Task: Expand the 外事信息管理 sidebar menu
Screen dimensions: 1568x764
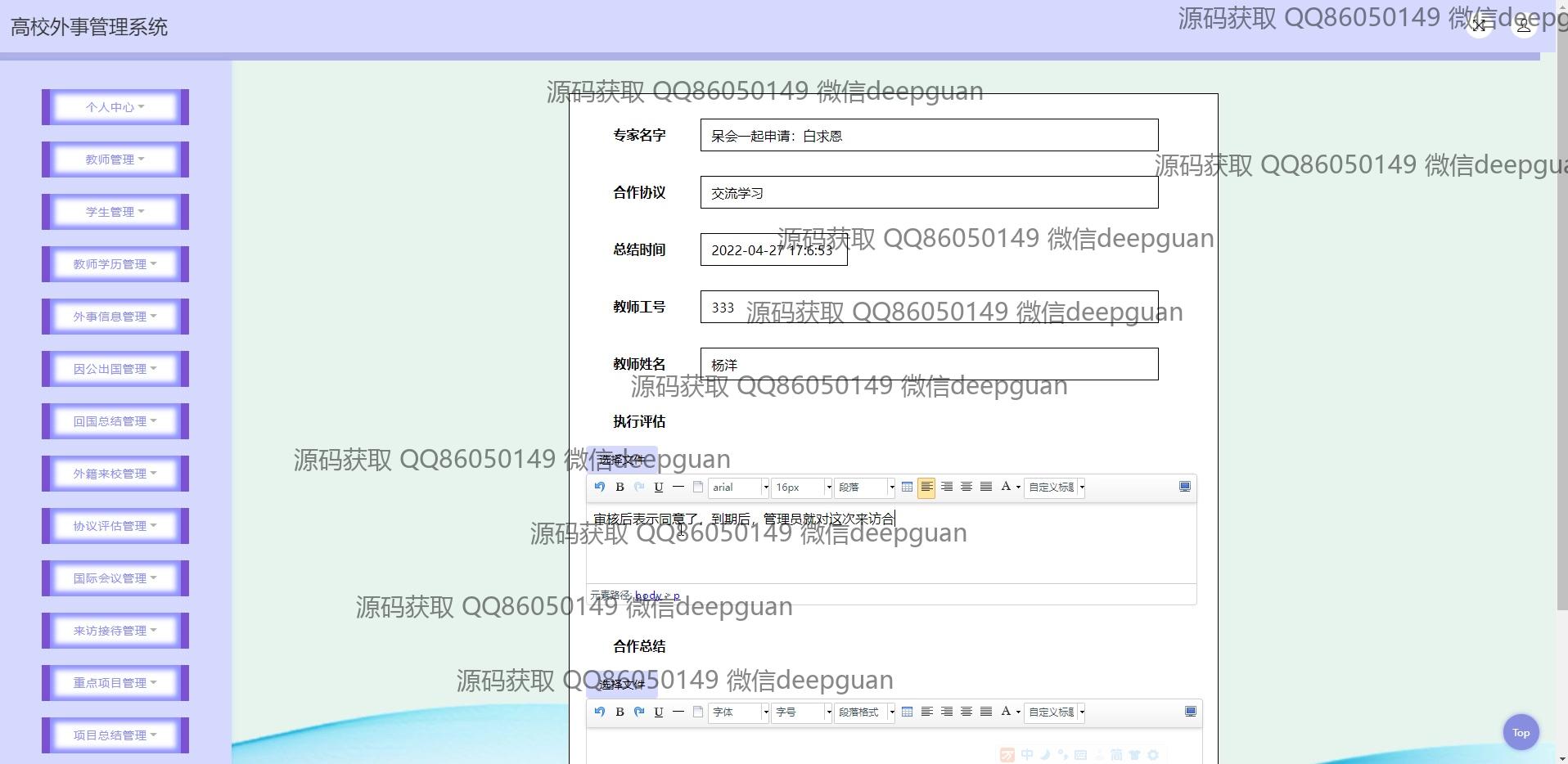Action: click(x=115, y=317)
